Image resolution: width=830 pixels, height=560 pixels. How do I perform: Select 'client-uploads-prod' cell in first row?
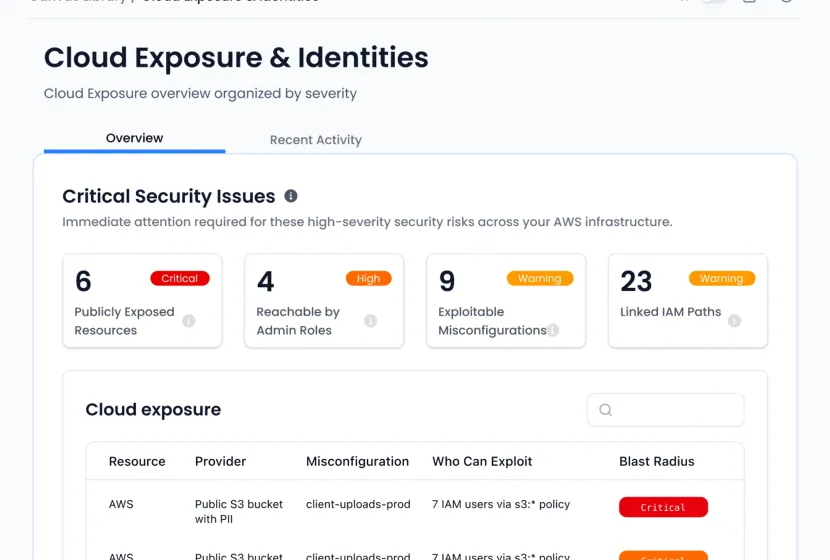click(358, 504)
